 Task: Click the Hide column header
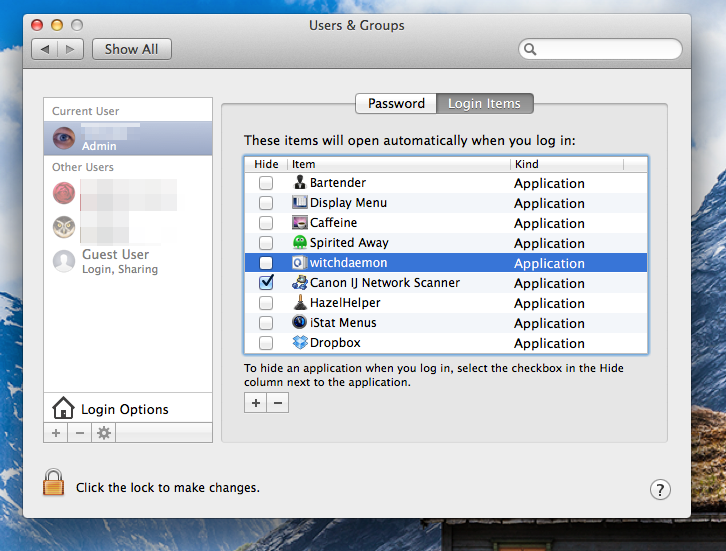click(266, 164)
